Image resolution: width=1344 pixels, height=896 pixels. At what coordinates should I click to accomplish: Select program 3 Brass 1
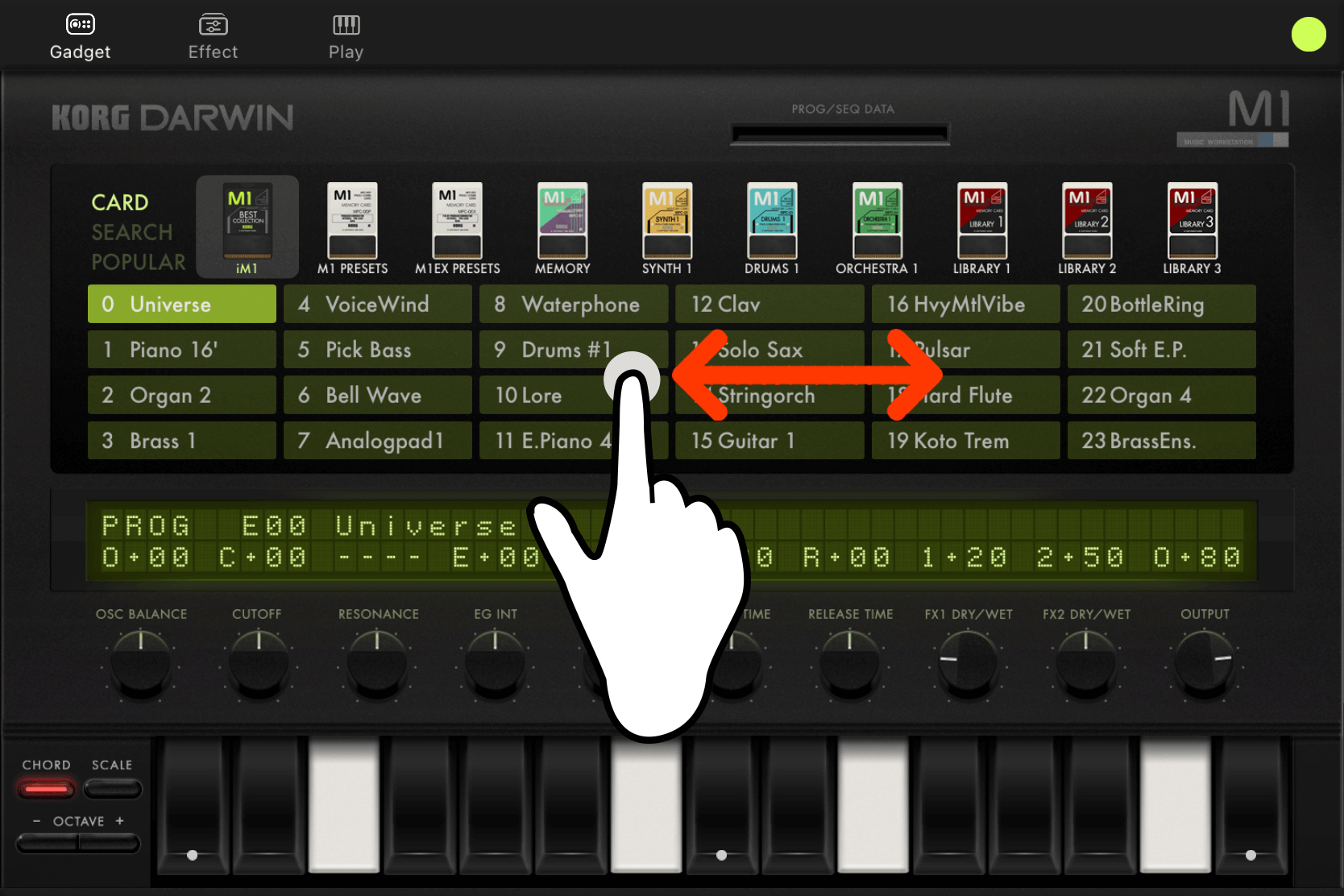tap(182, 441)
